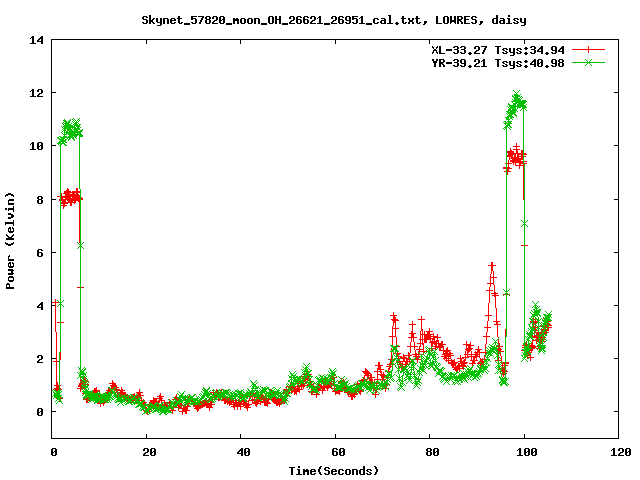Click the Time(Seconds) x-axis label

click(333, 471)
